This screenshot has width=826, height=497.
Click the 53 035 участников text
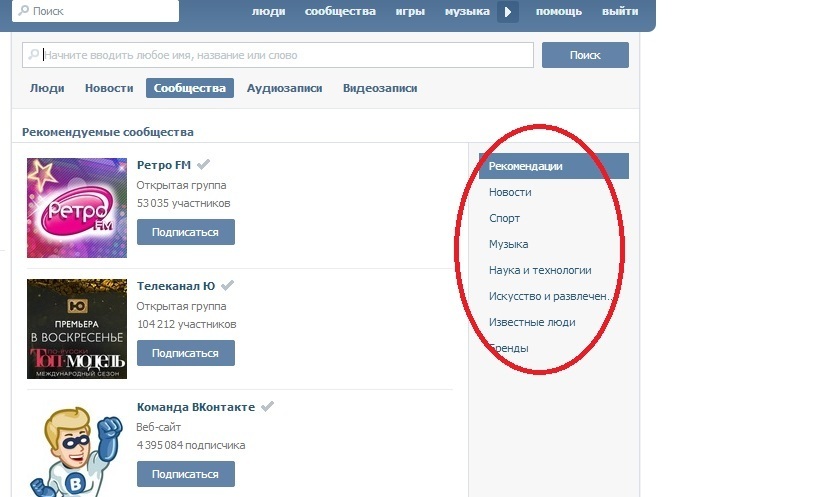tap(183, 203)
